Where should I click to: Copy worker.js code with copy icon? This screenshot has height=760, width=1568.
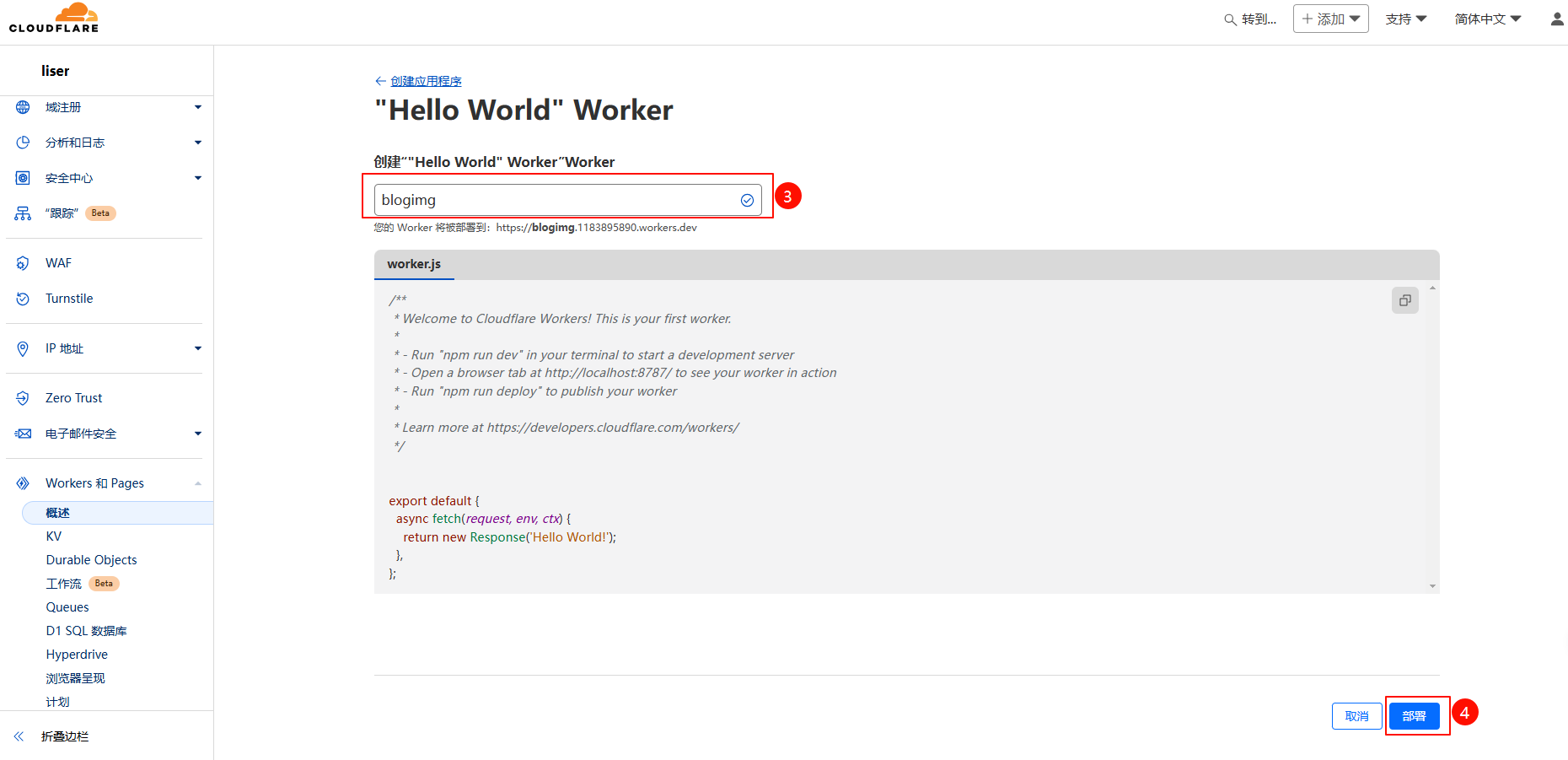[1405, 300]
